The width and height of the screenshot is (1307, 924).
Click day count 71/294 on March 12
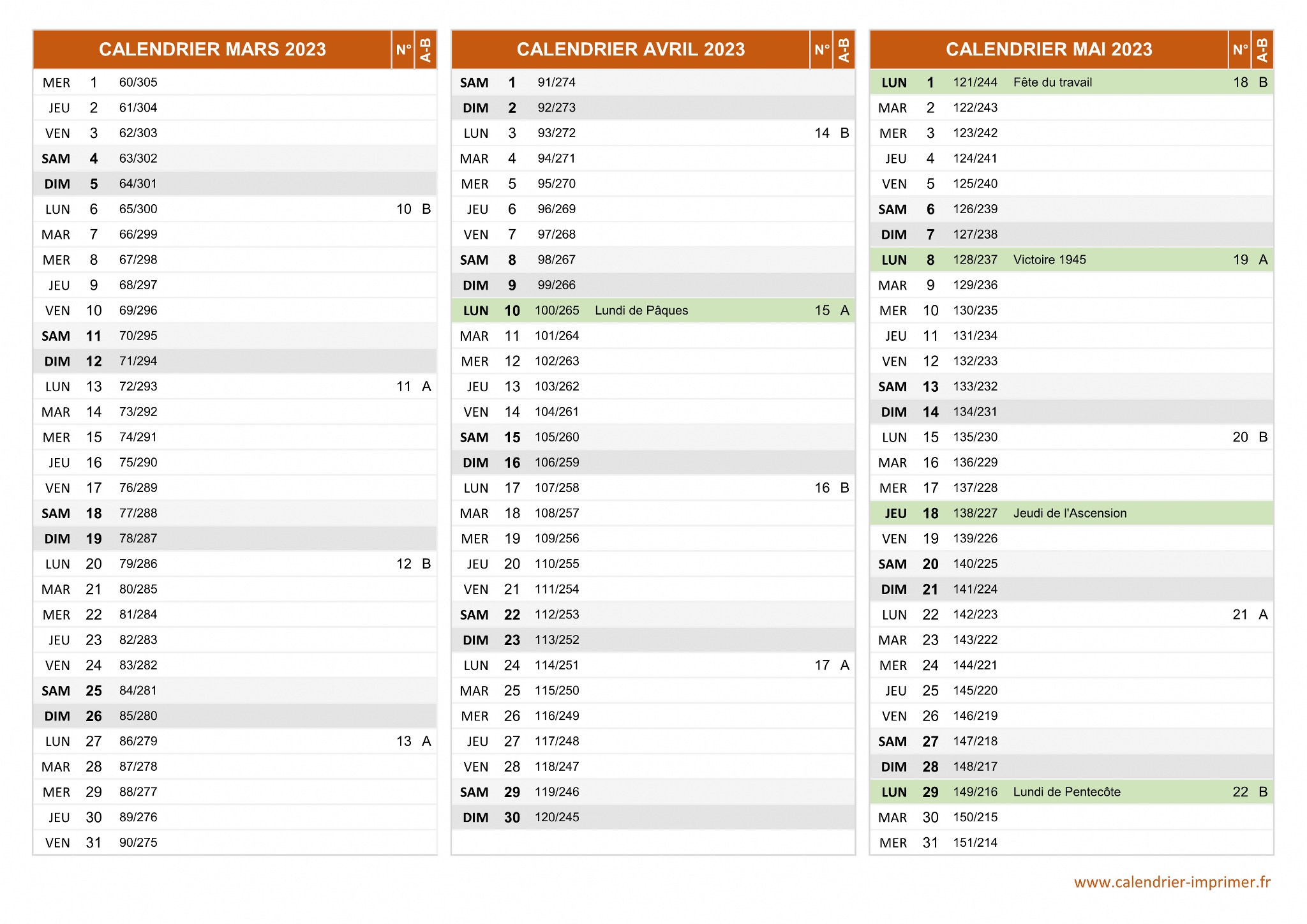[x=138, y=361]
